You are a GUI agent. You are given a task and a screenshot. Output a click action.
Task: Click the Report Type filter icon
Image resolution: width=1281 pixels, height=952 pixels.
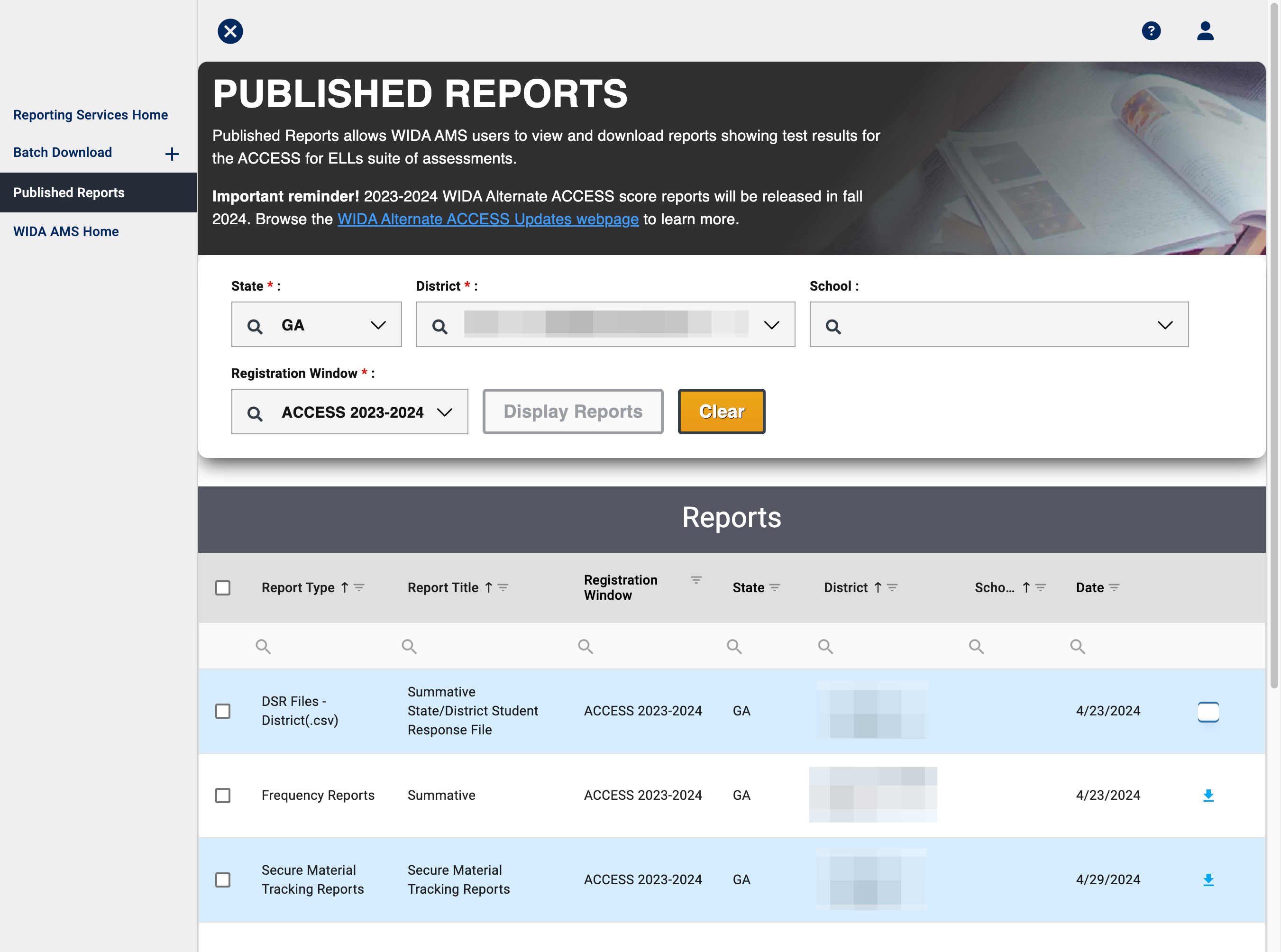[x=359, y=587]
